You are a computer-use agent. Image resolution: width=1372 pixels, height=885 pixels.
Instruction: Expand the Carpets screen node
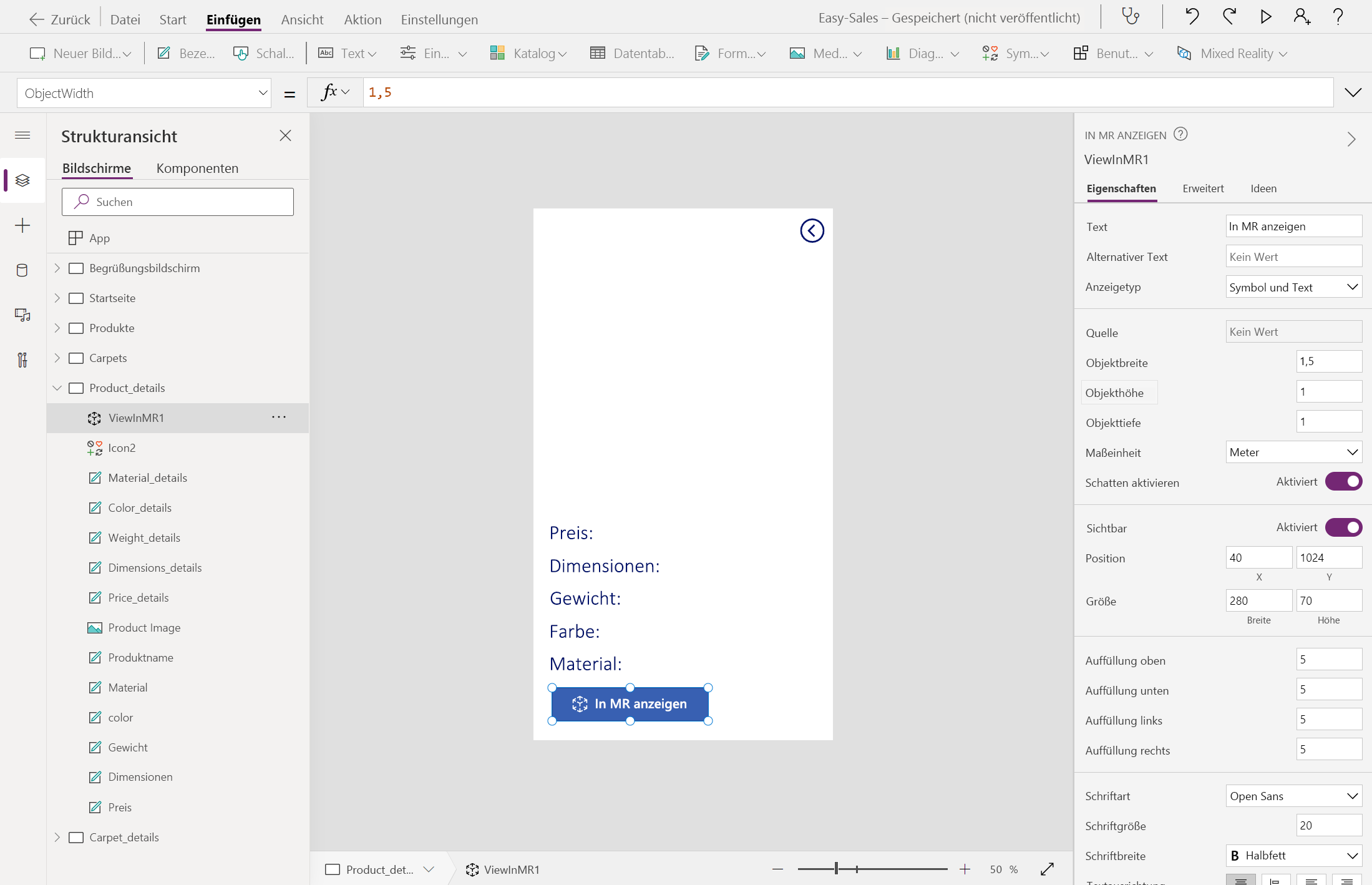tap(57, 358)
